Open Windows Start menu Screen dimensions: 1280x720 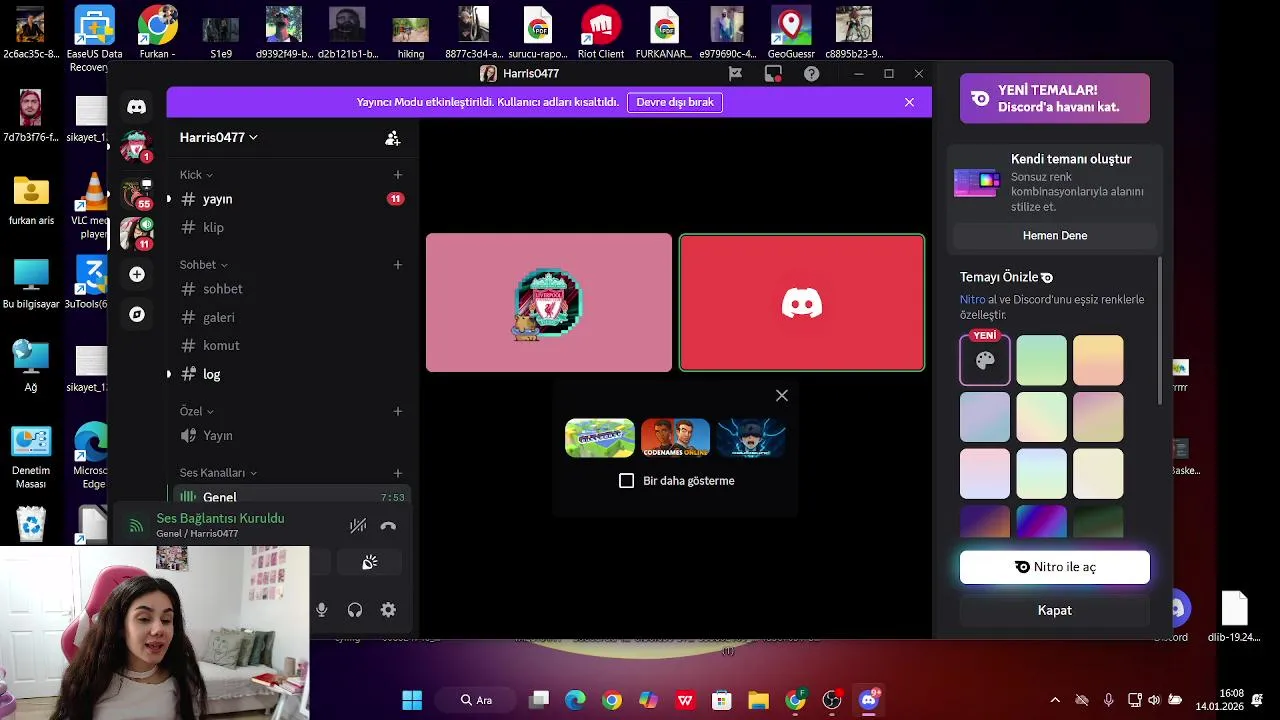pos(412,700)
